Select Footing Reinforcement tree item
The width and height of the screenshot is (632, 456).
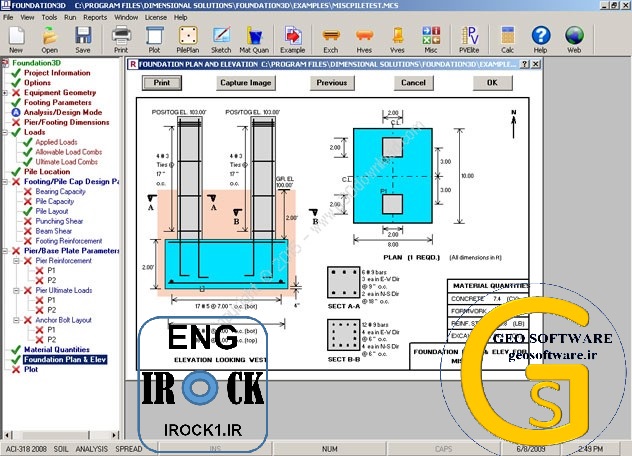point(69,241)
